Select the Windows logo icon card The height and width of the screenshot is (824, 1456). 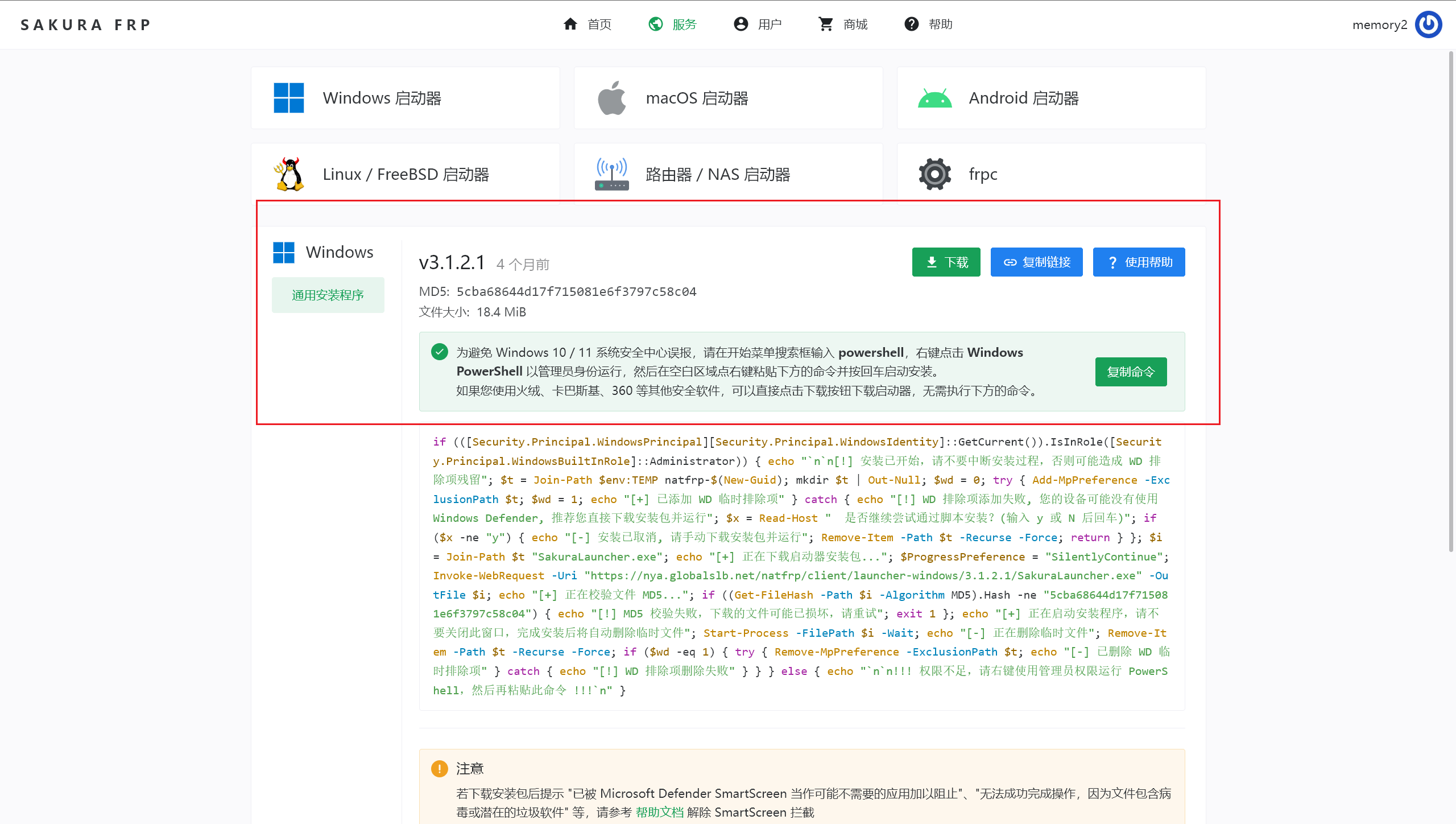pyautogui.click(x=288, y=98)
